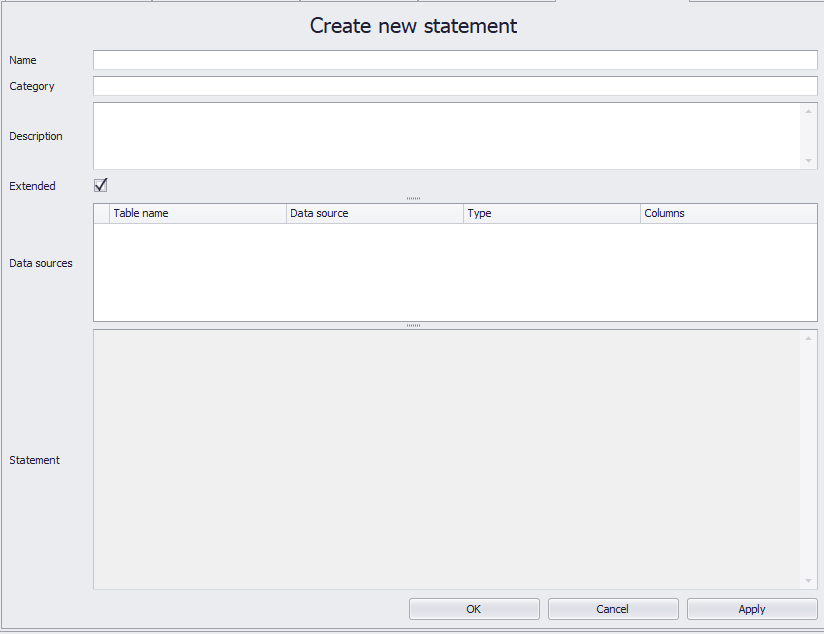Click the Cancel button
Image resolution: width=824 pixels, height=634 pixels.
613,609
